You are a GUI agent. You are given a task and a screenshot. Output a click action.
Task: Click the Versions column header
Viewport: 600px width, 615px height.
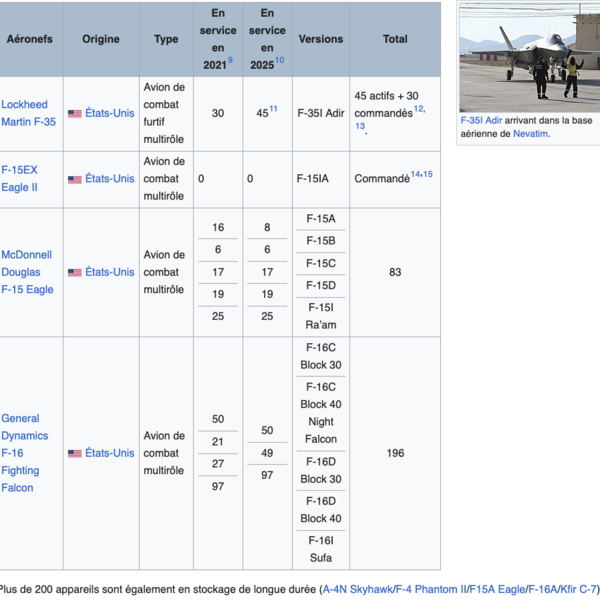[x=321, y=39]
